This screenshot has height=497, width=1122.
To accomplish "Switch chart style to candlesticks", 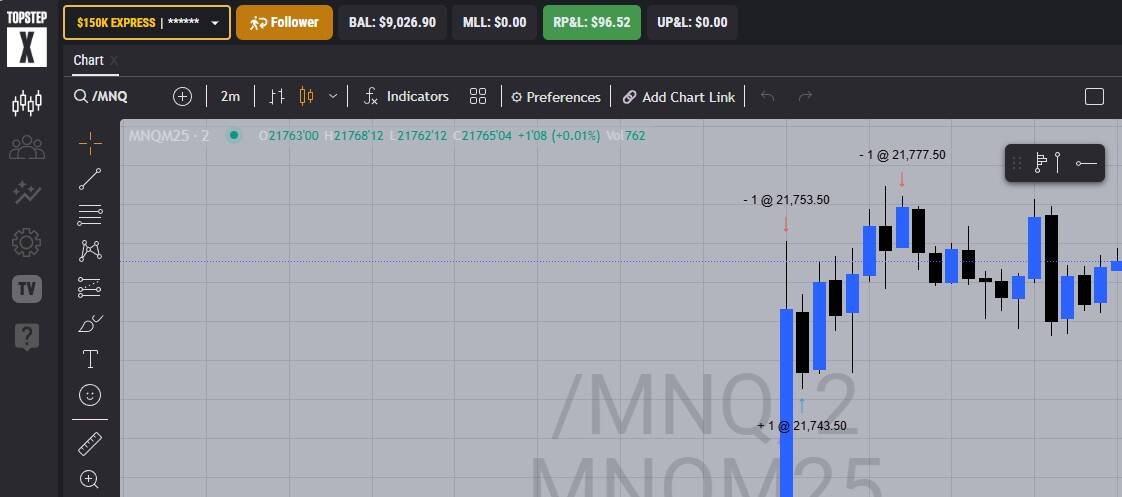I will coord(307,97).
